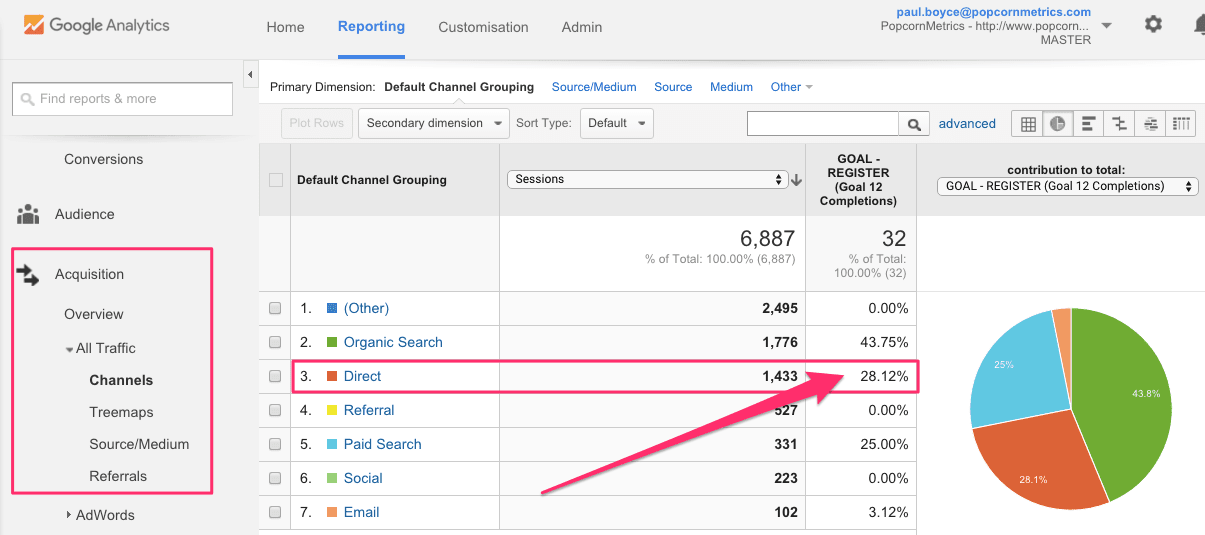Switch to pivot table view

1181,124
